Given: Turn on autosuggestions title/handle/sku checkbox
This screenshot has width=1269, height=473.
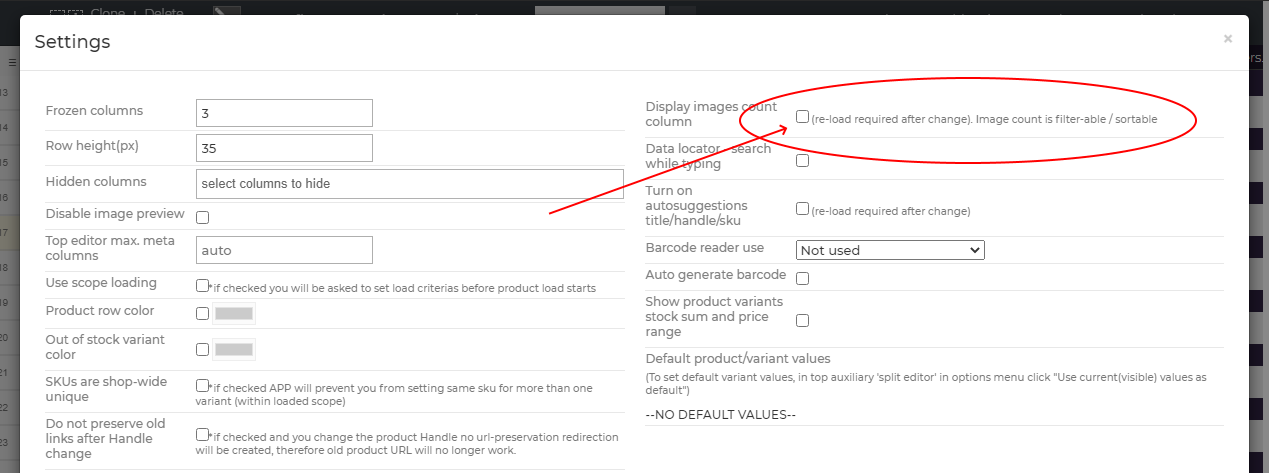Looking at the screenshot, I should 802,209.
